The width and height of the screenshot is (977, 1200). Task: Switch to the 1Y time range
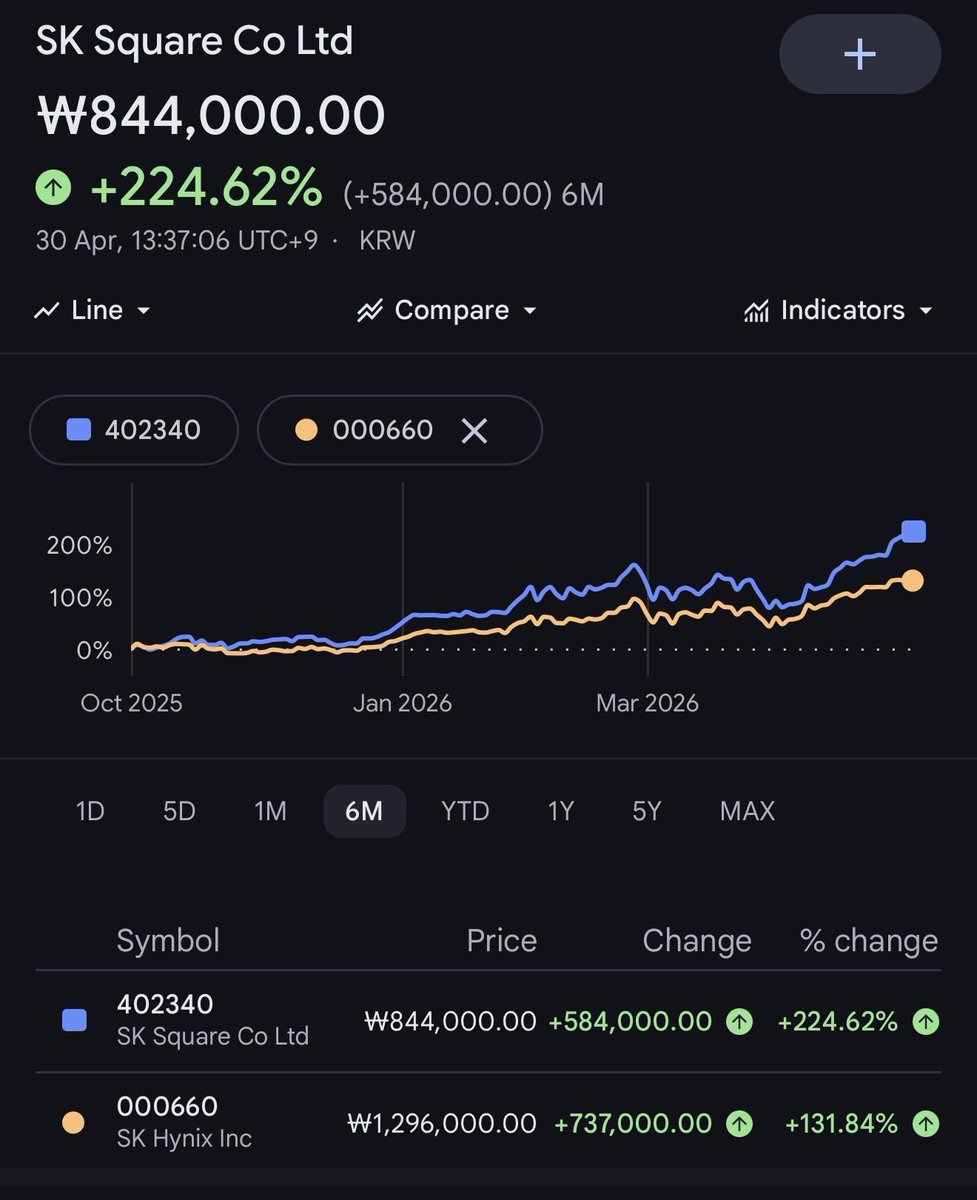561,810
